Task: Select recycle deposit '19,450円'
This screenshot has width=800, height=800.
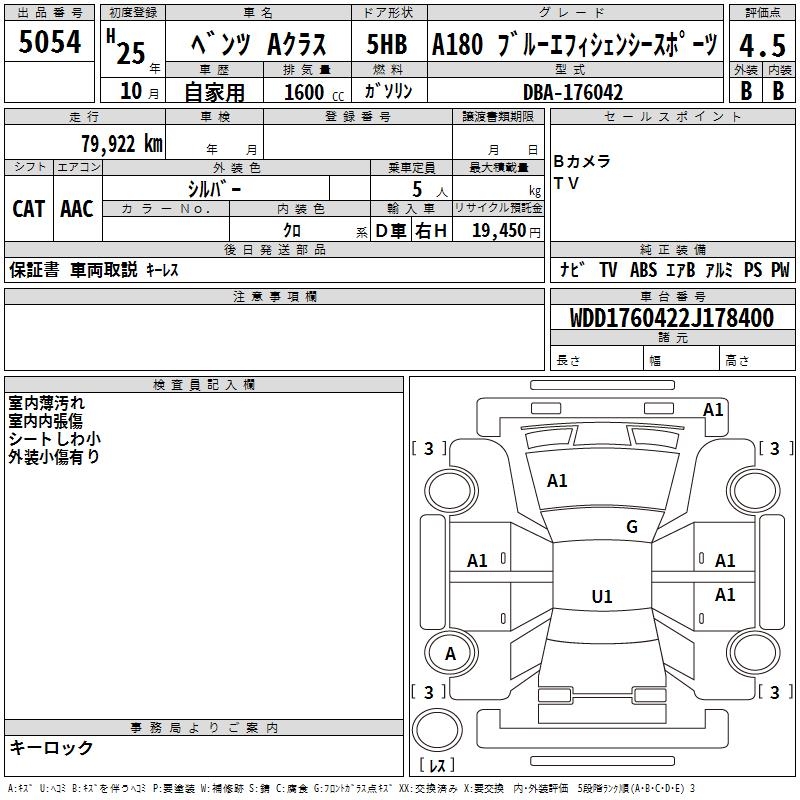Action: 506,231
